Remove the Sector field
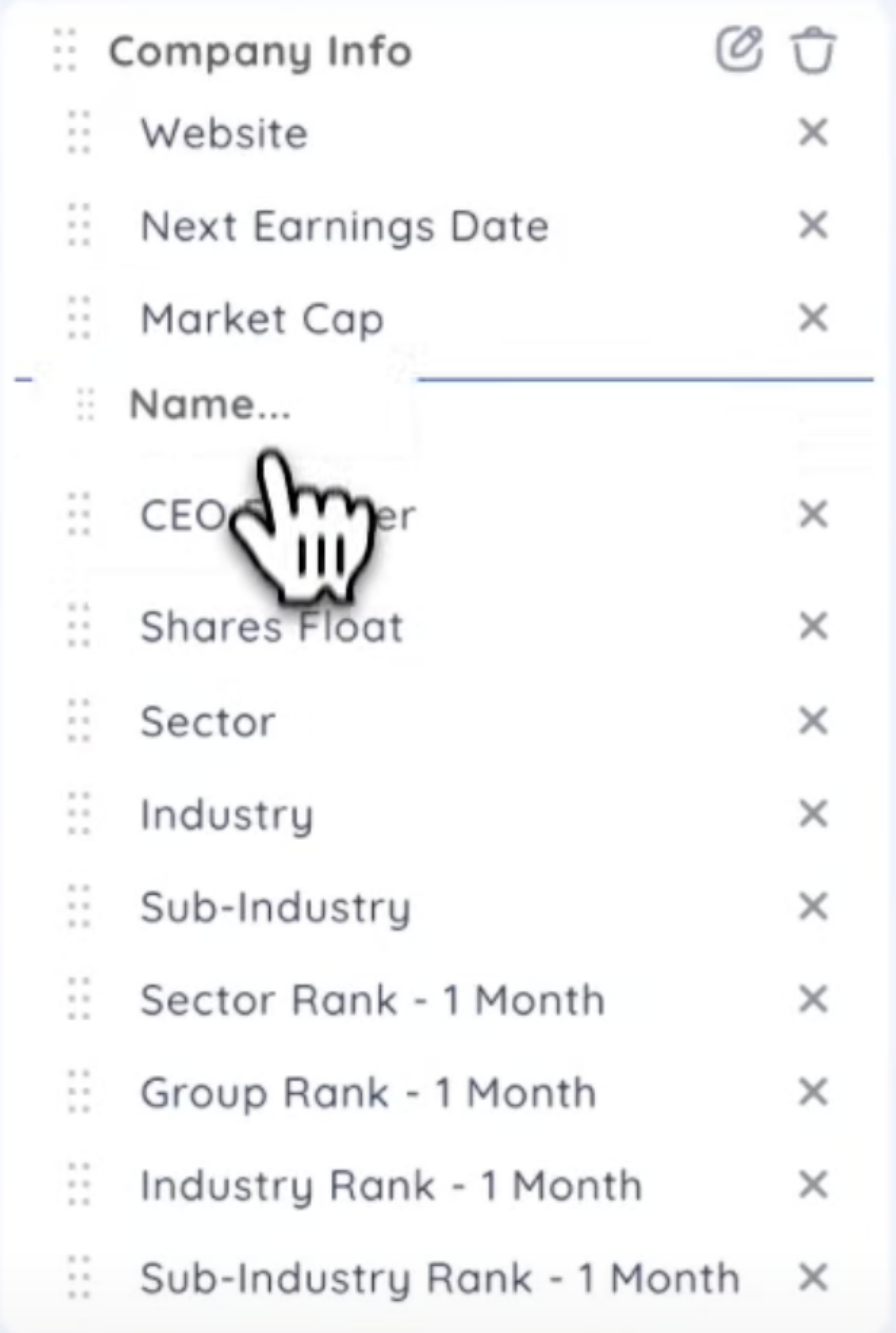This screenshot has height=1333, width=896. point(813,721)
